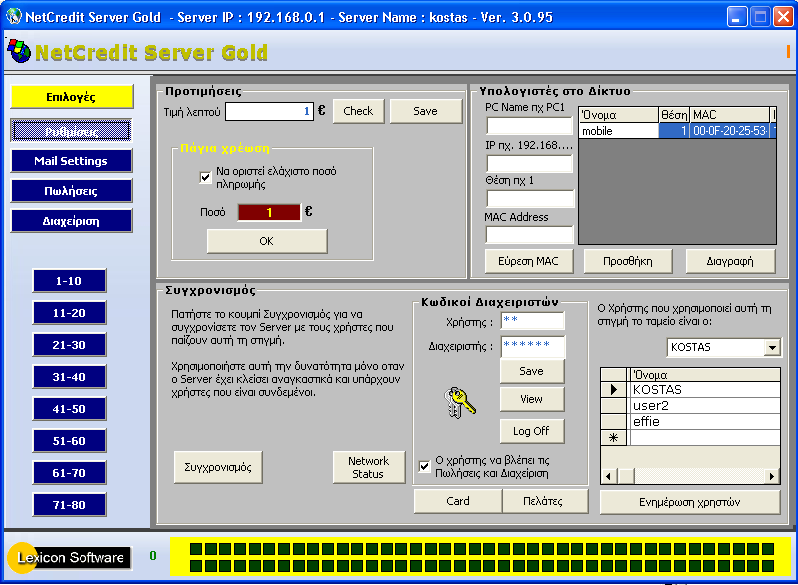
Task: Click the users list Όνομα header
Action: coord(705,375)
